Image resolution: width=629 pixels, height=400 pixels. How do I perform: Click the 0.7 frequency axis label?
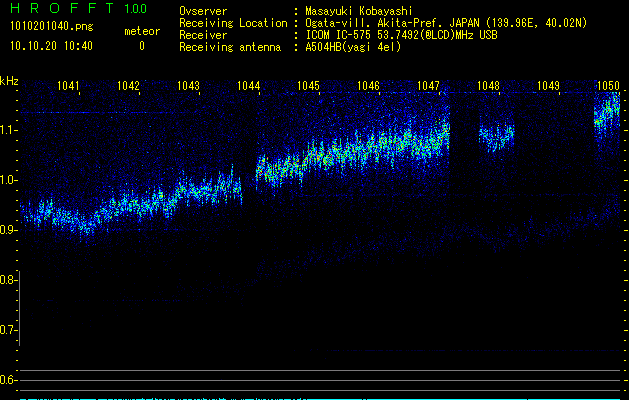[9, 330]
